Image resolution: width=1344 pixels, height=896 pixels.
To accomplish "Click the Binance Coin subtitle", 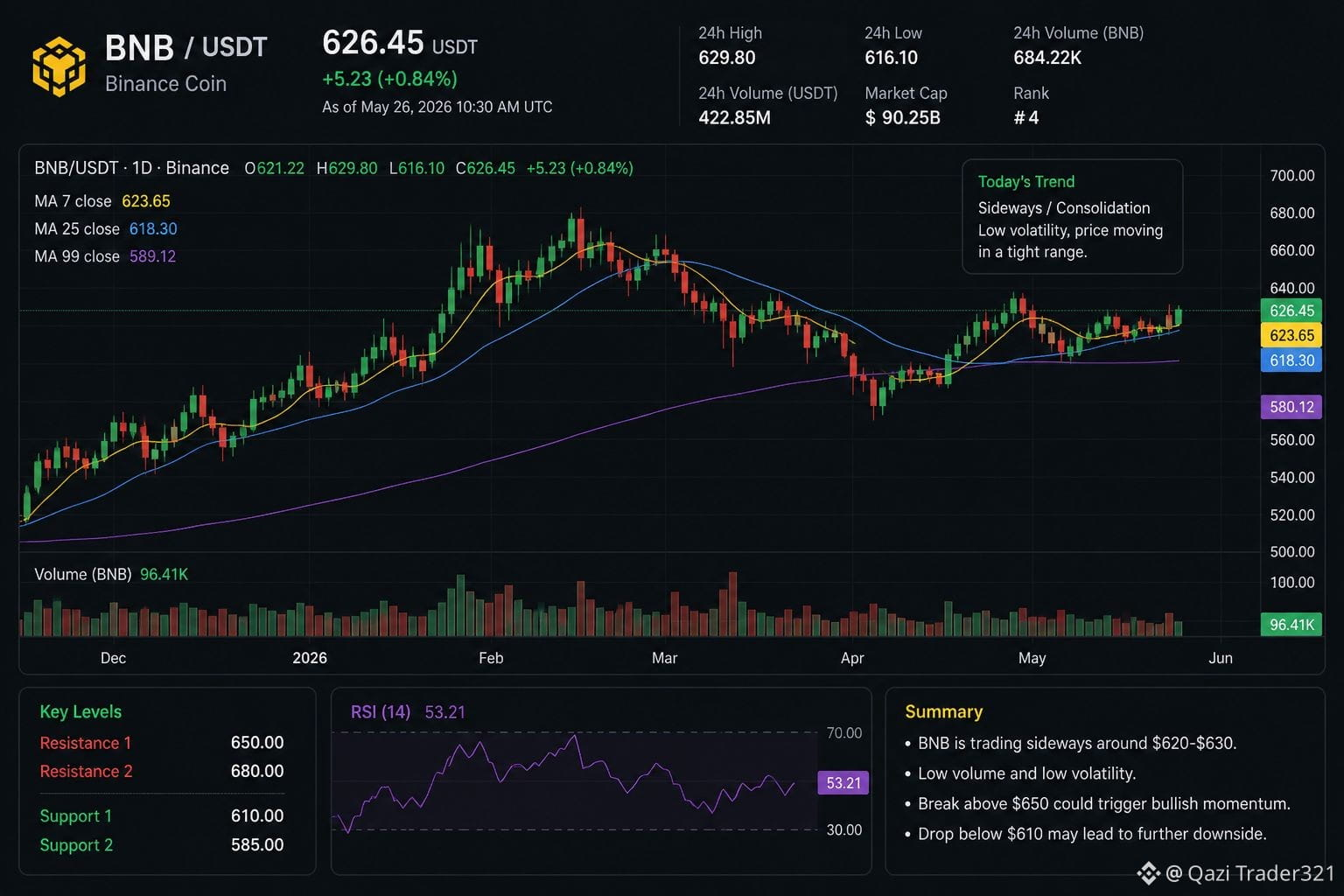I will 165,84.
